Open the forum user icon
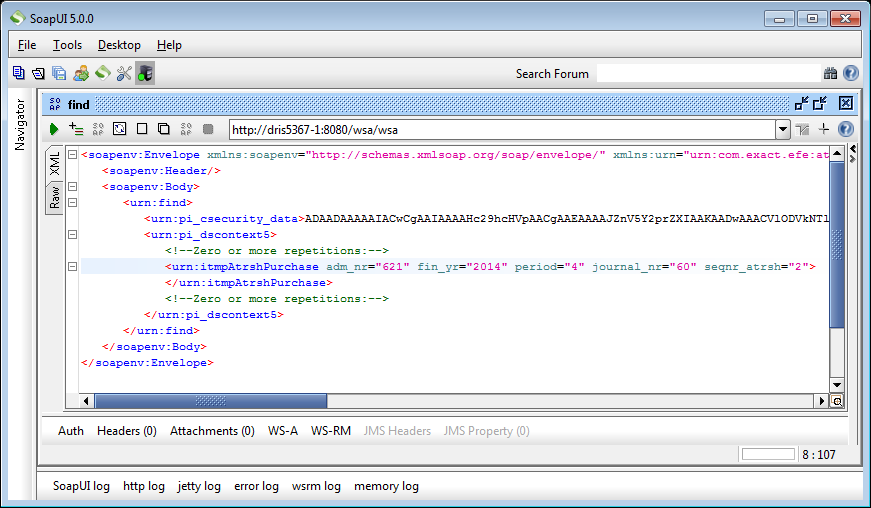Viewport: 871px width, 508px height. coord(81,73)
